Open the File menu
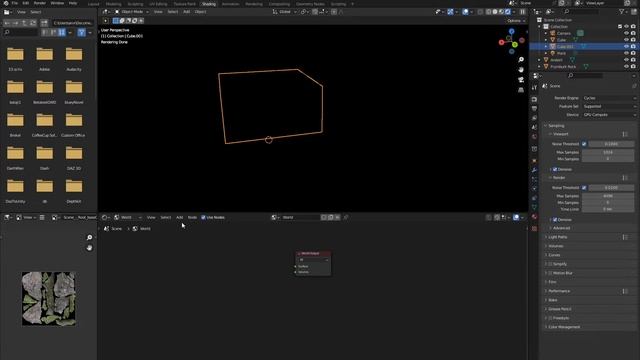This screenshot has width=640, height=360. [15, 3]
